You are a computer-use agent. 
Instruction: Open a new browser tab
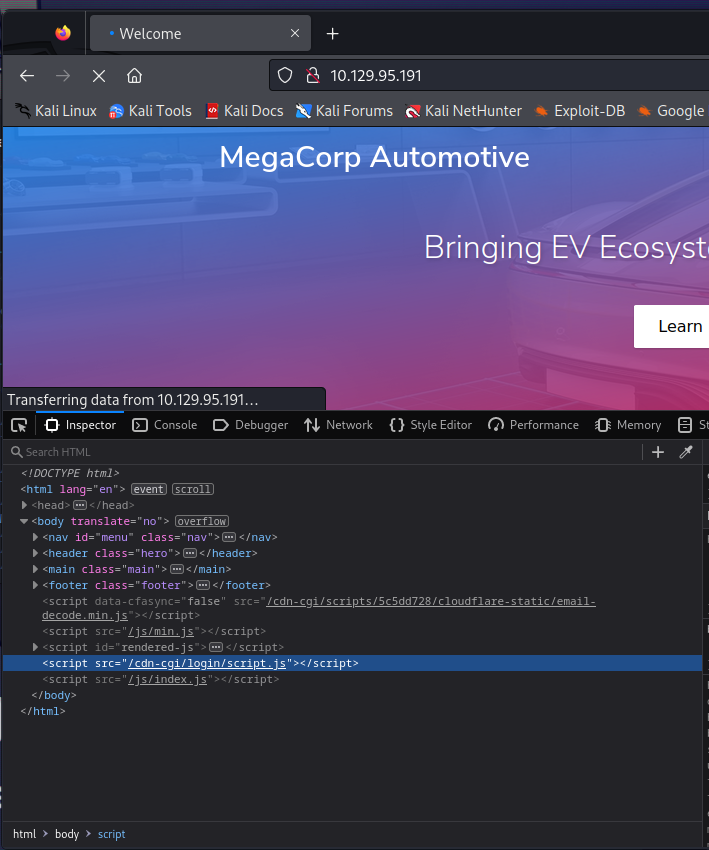(332, 34)
